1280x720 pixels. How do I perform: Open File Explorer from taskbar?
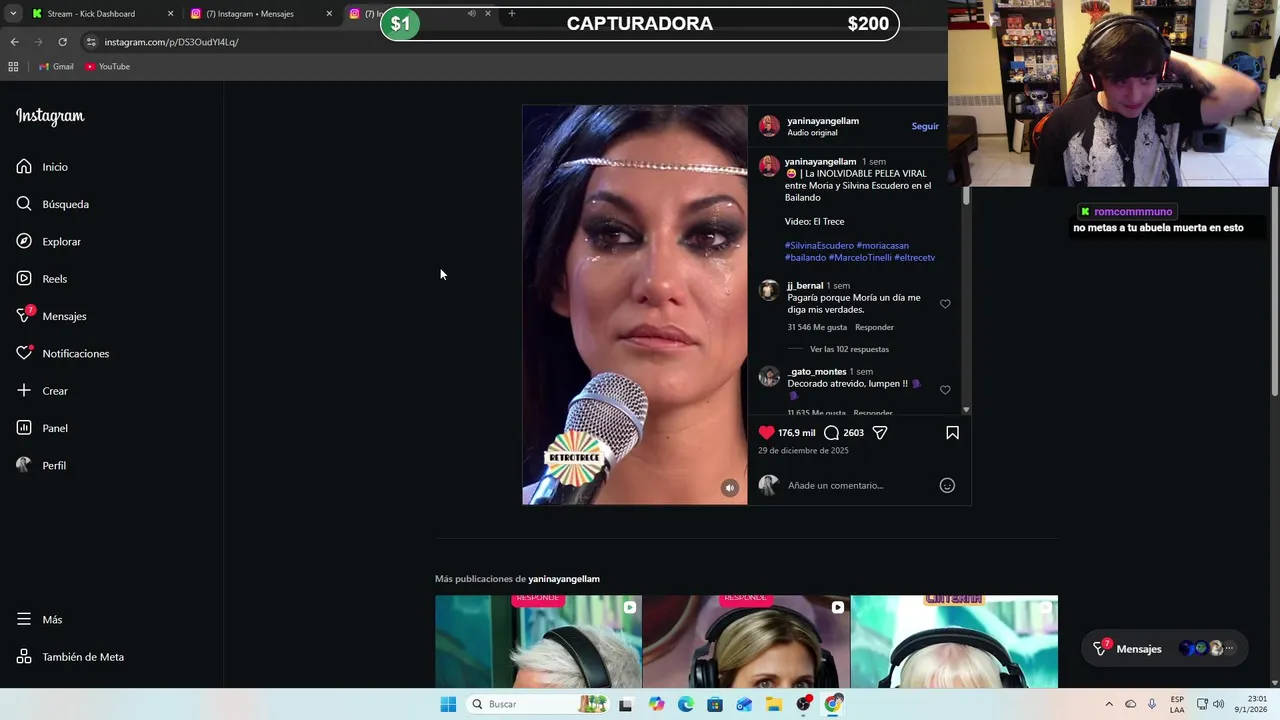coord(774,705)
